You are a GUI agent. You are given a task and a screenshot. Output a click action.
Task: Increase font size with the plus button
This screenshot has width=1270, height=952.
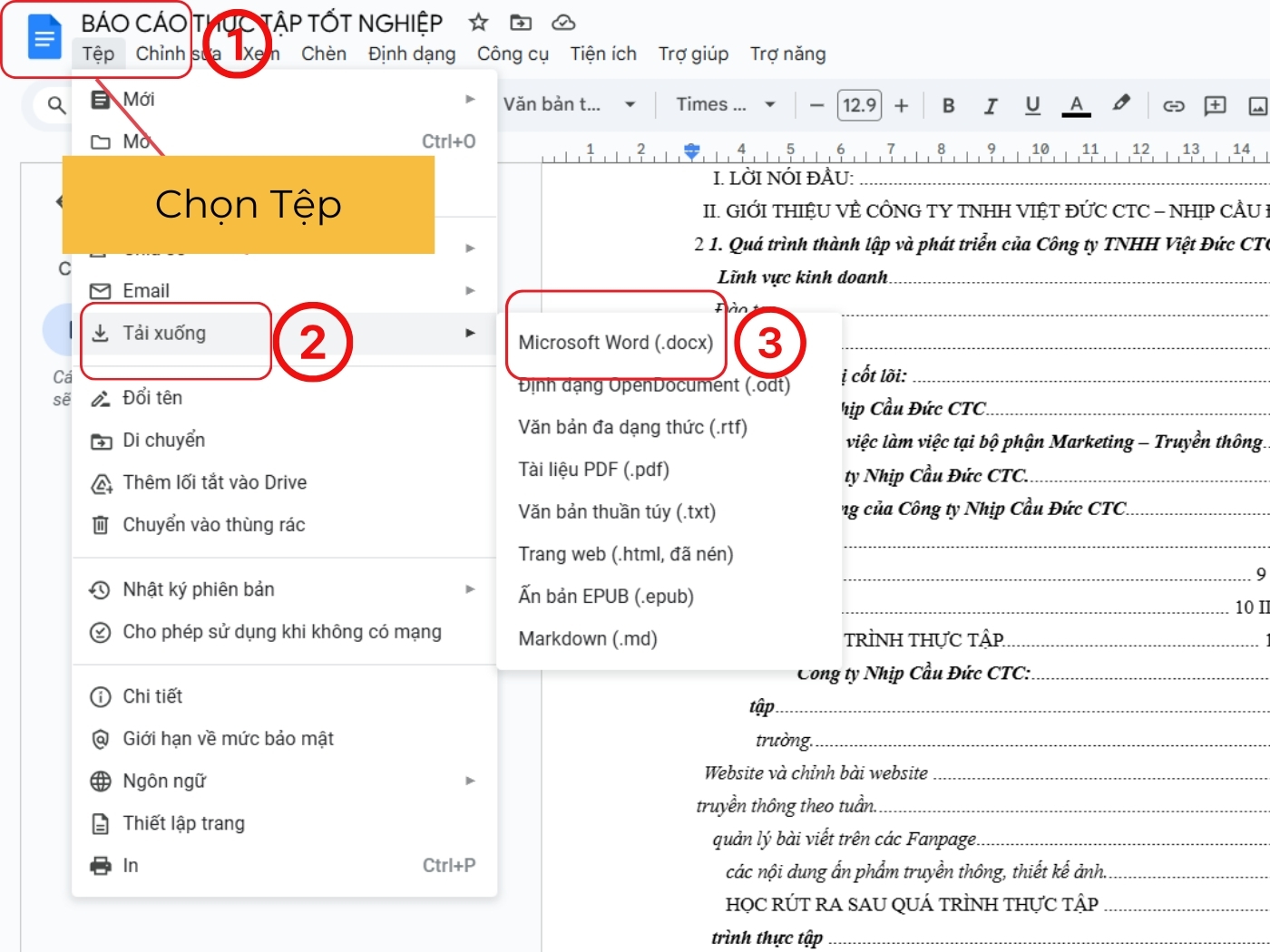pyautogui.click(x=901, y=105)
